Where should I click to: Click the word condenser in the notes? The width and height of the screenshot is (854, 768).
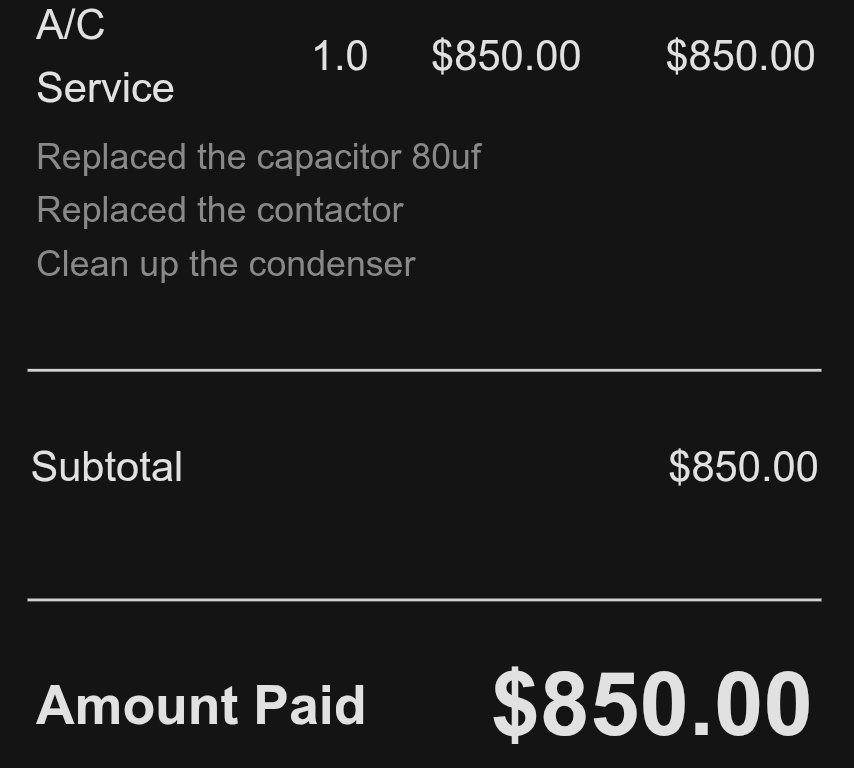pyautogui.click(x=332, y=264)
